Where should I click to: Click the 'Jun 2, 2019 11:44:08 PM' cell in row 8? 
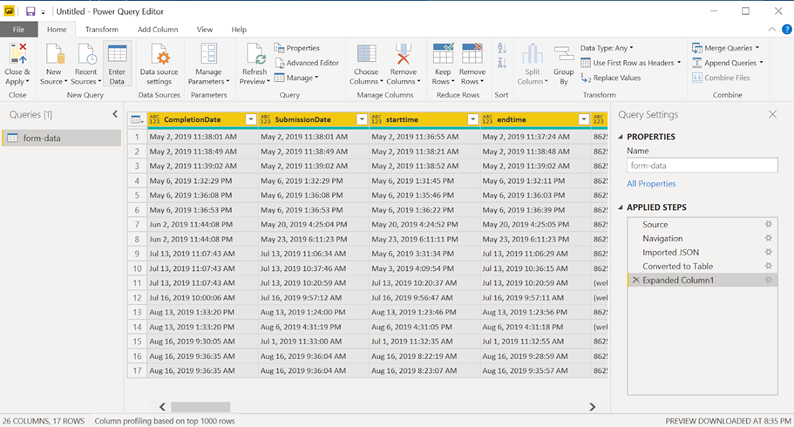203,239
